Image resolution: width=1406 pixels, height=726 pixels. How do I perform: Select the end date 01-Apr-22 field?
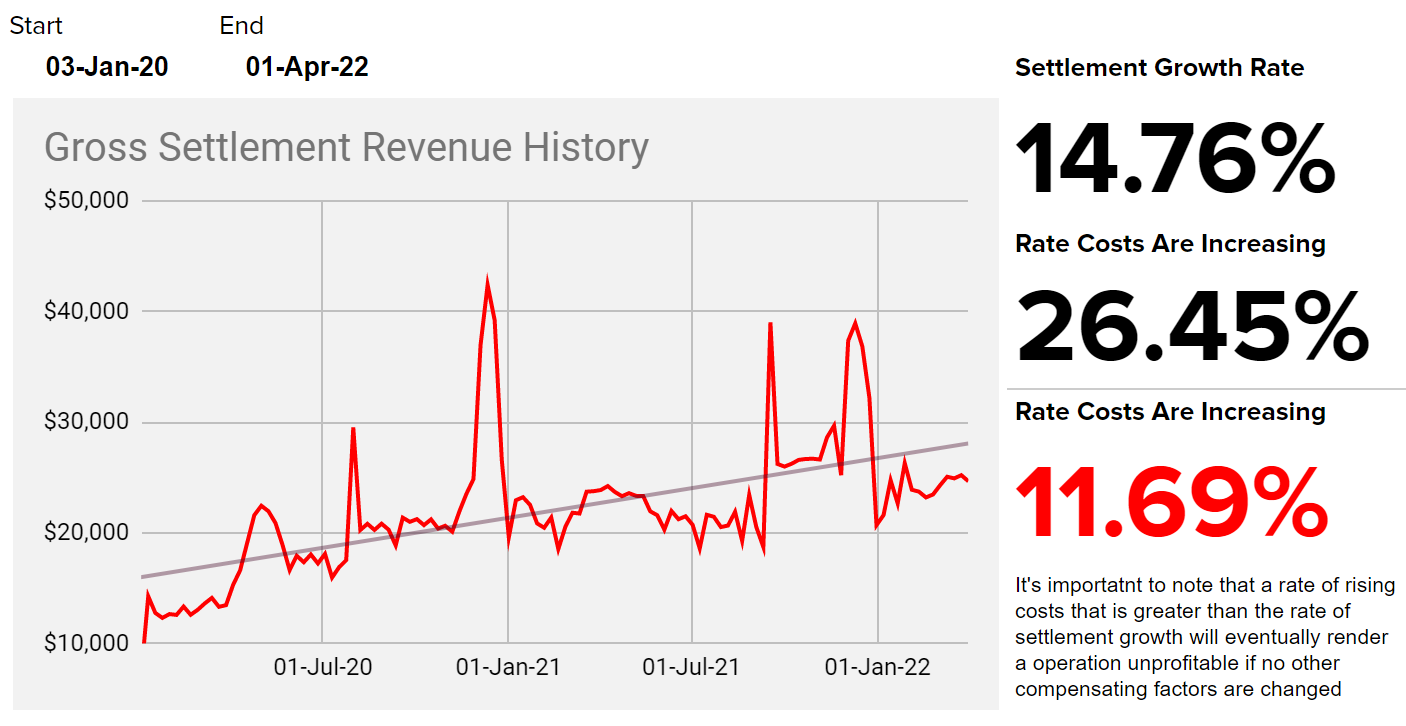307,67
